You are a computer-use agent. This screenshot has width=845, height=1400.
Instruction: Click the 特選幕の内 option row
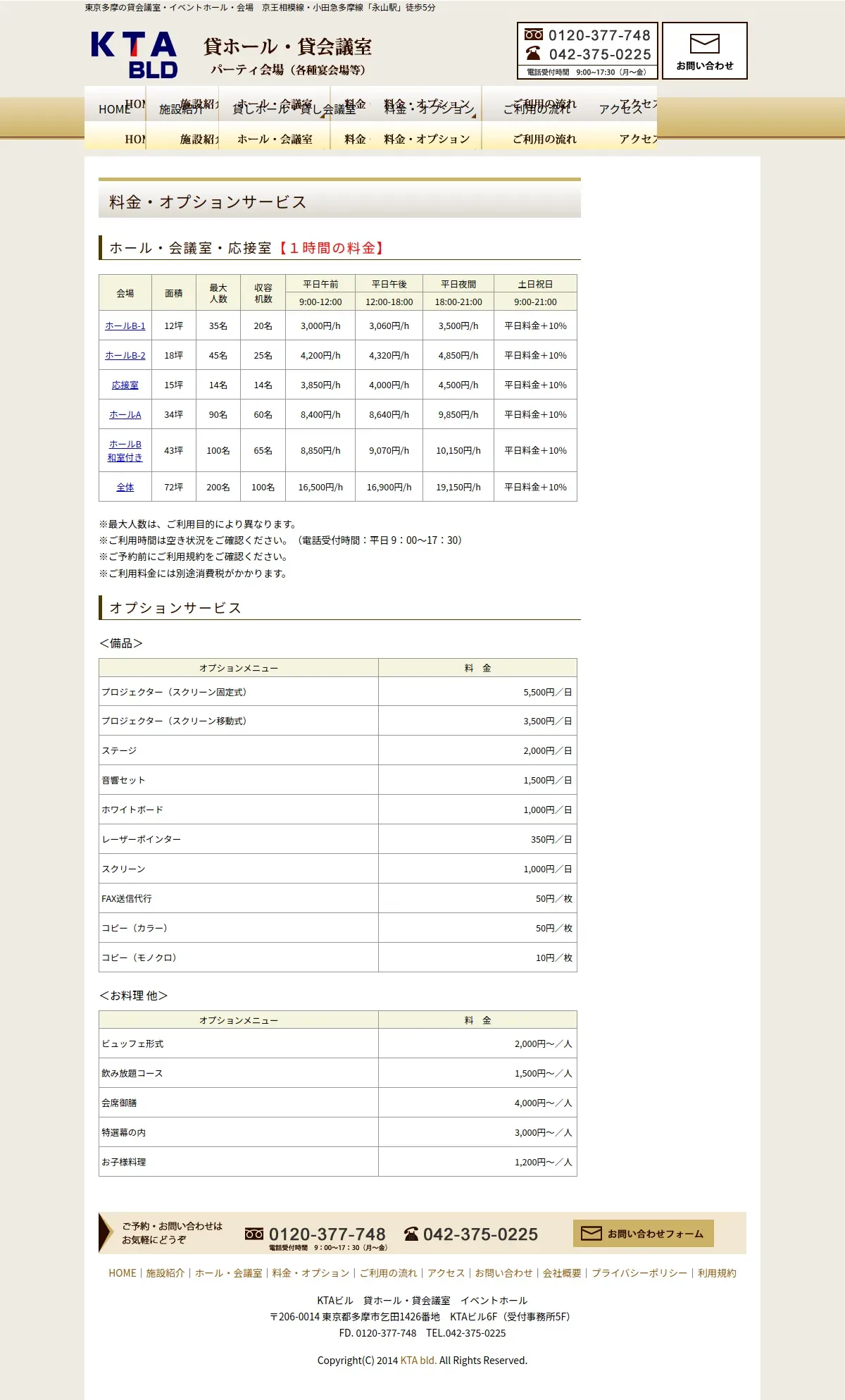pos(337,1132)
